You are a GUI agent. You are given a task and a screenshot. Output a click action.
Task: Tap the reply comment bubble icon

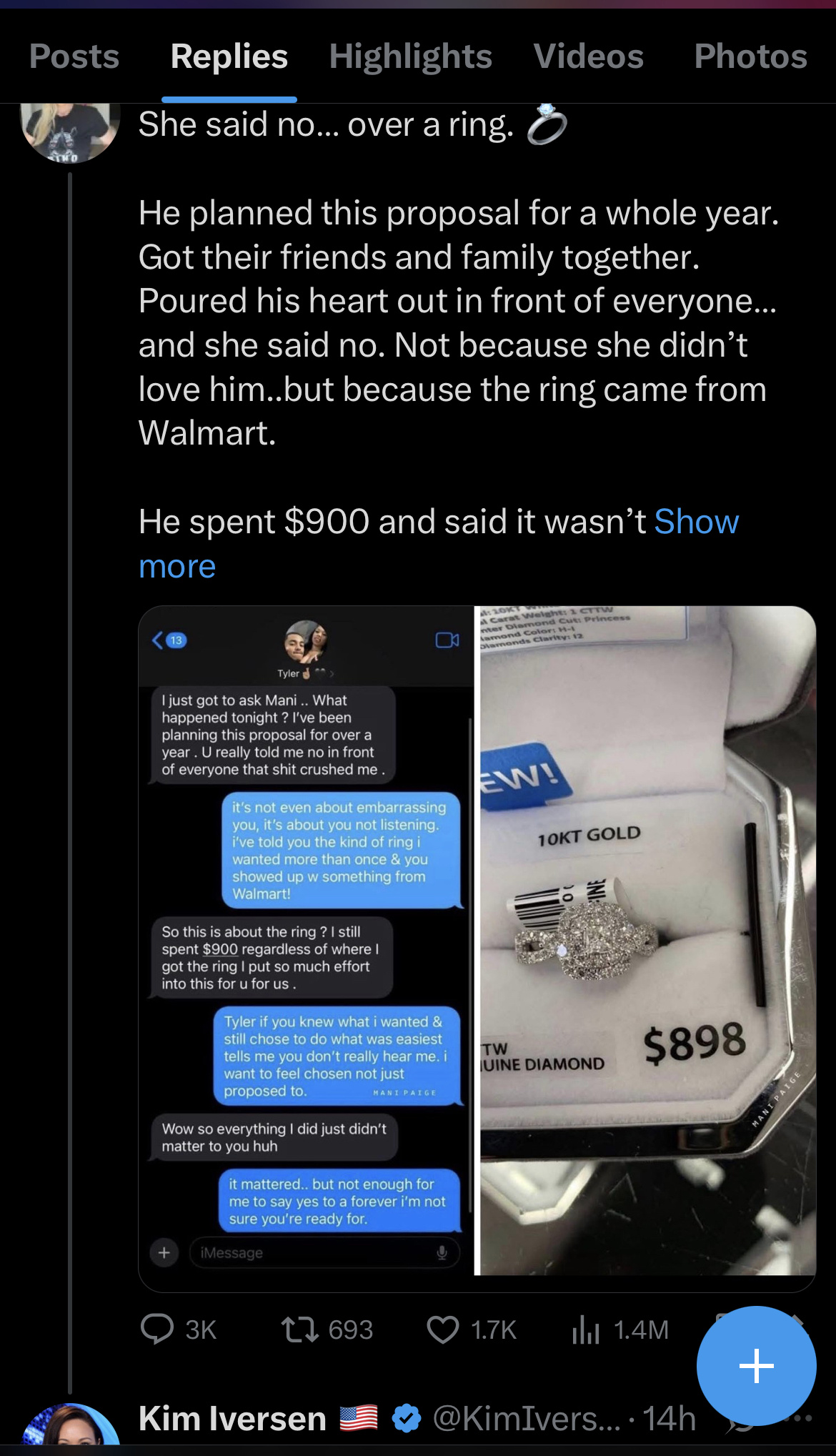pos(156,1329)
